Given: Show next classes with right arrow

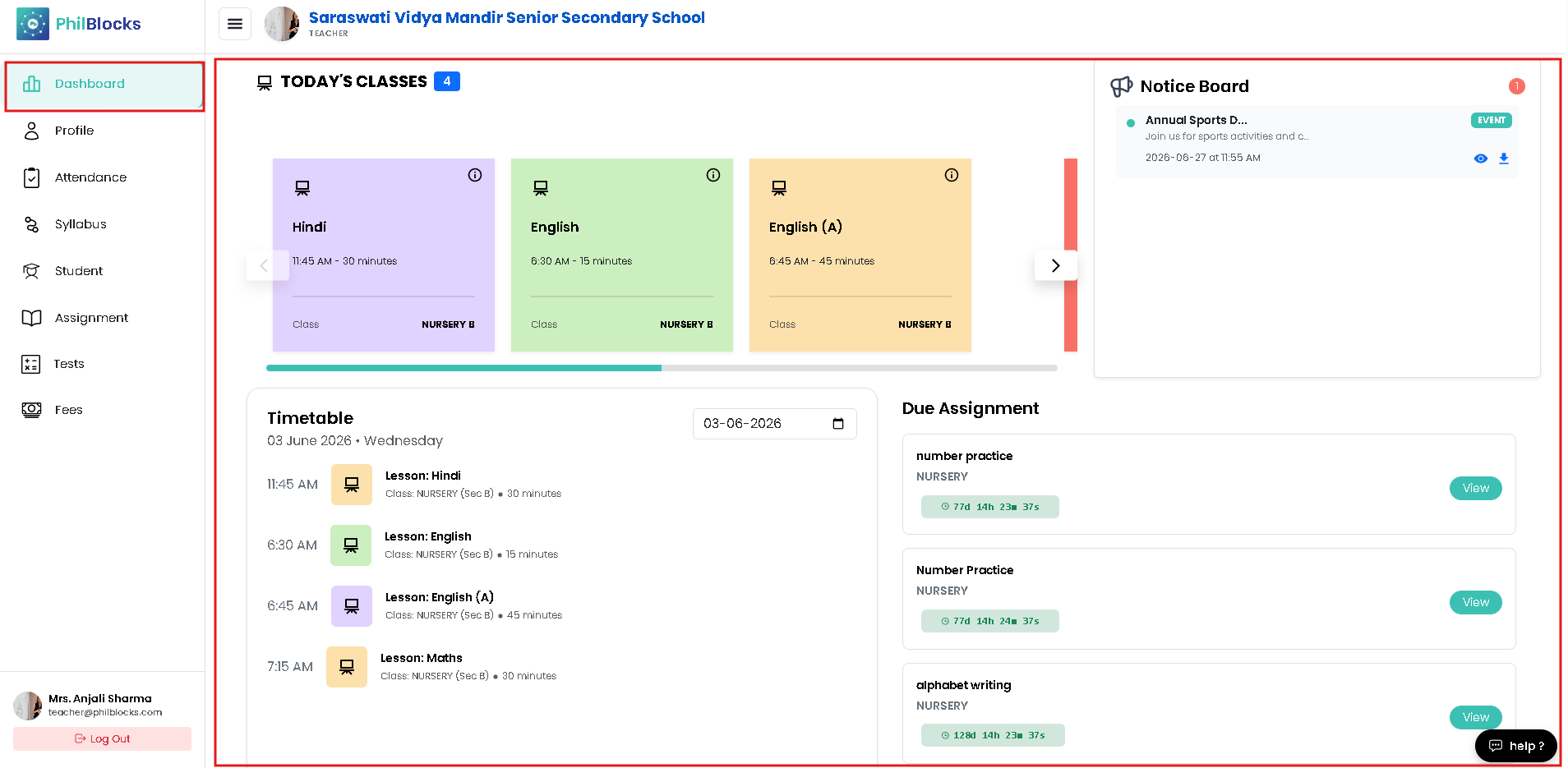Looking at the screenshot, I should click(x=1056, y=265).
